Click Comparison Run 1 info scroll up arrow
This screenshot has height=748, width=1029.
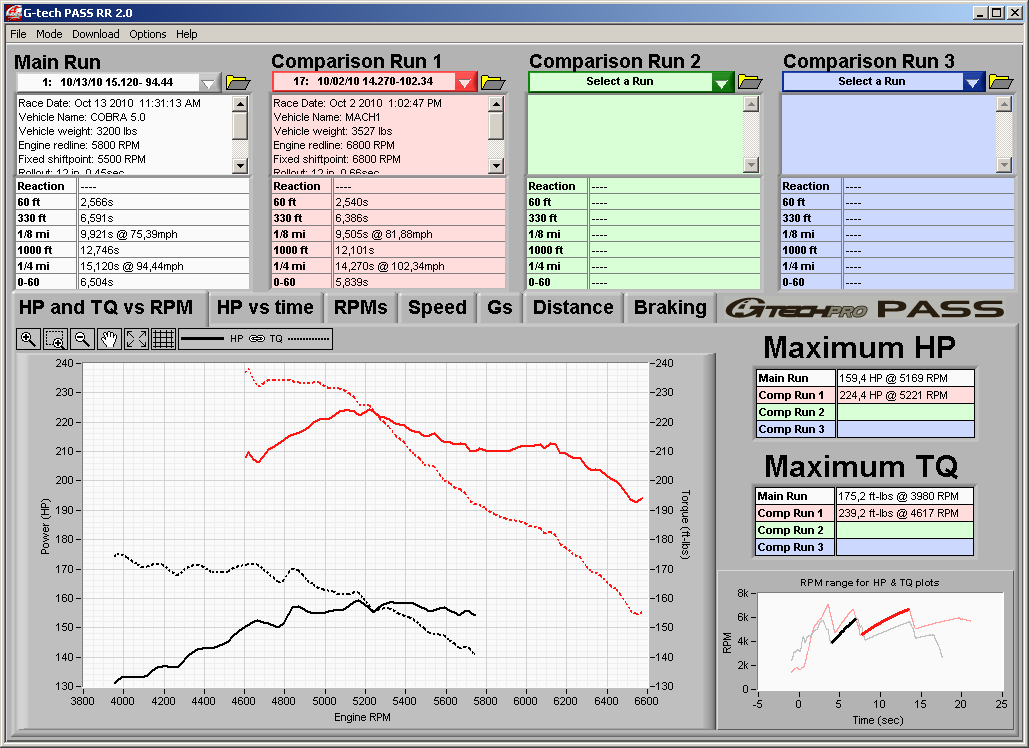(496, 104)
